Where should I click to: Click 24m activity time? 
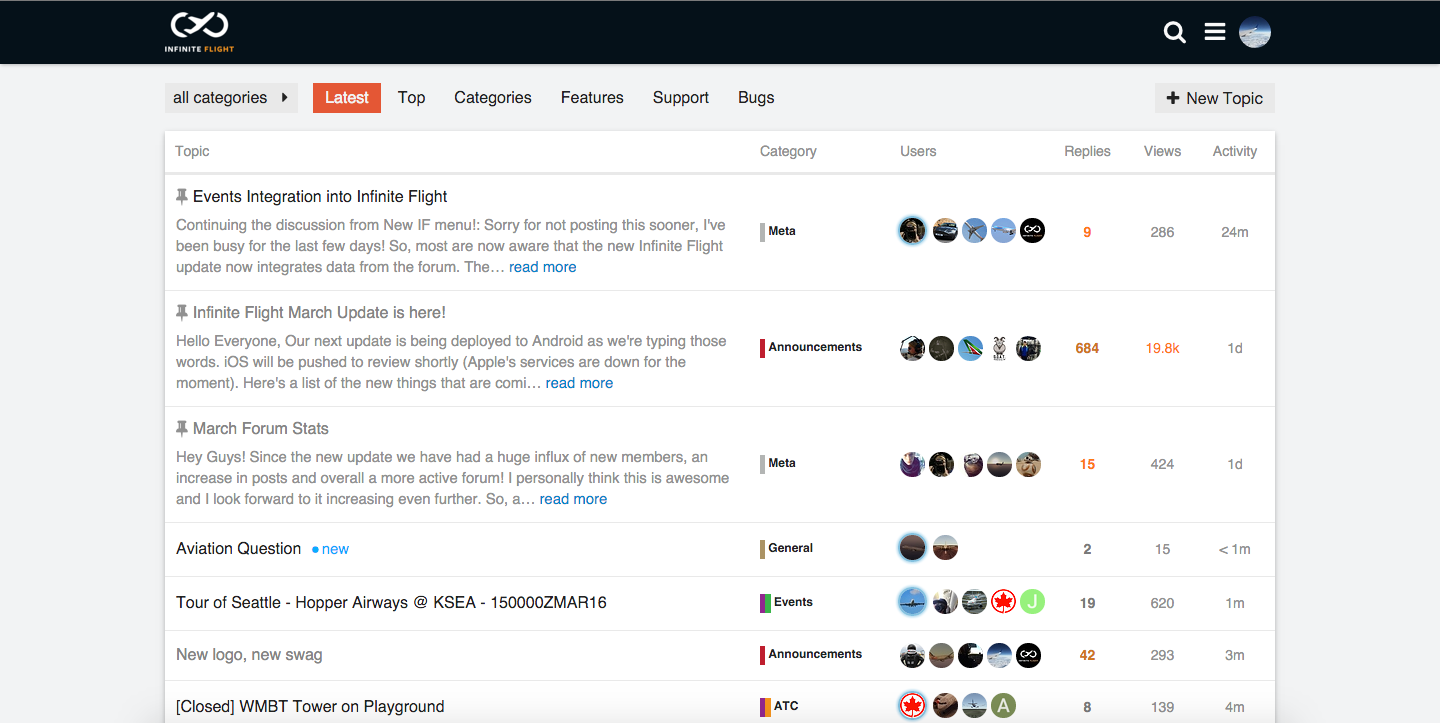(1235, 232)
